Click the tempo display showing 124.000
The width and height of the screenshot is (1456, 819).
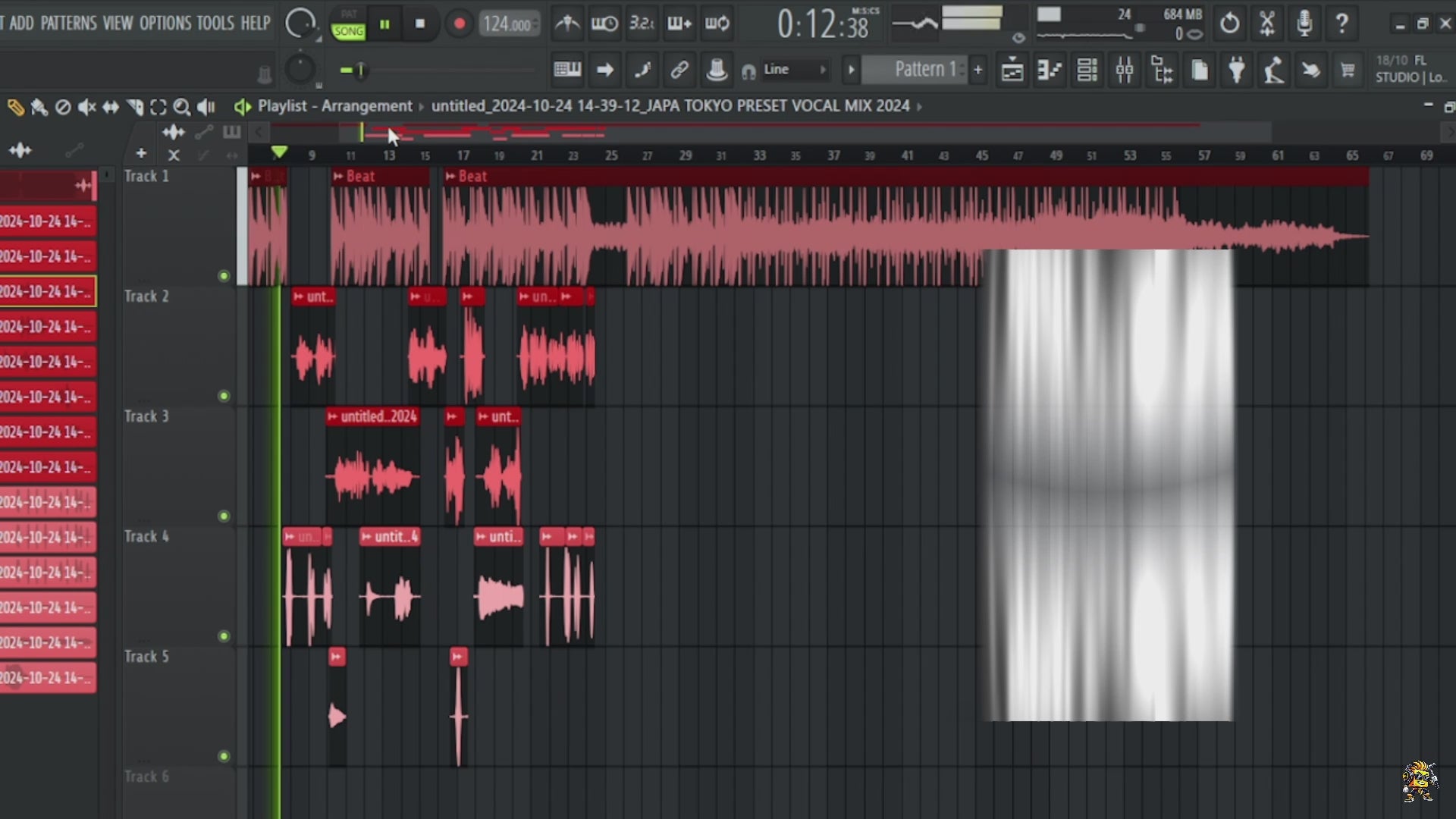click(x=504, y=24)
